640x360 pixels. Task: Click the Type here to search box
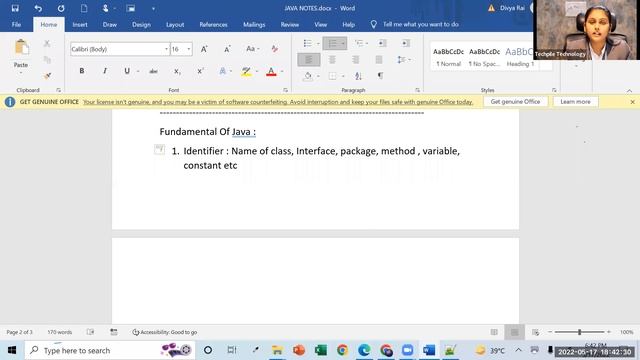coord(110,350)
